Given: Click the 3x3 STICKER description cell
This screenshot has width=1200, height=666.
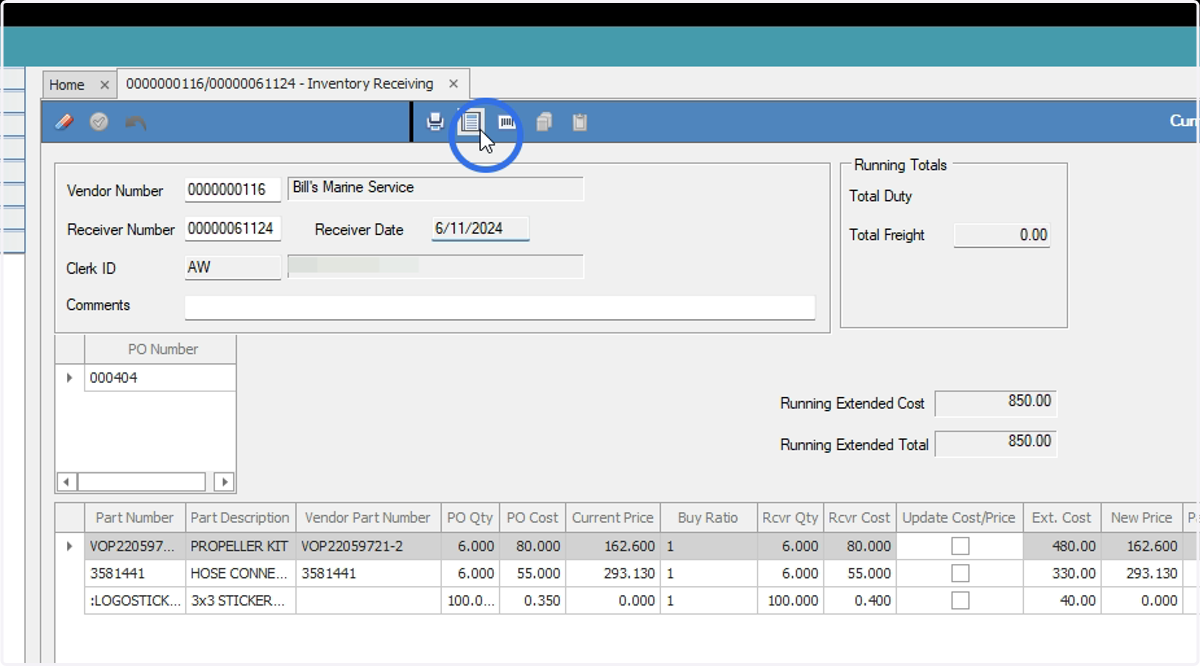Looking at the screenshot, I should pos(240,600).
